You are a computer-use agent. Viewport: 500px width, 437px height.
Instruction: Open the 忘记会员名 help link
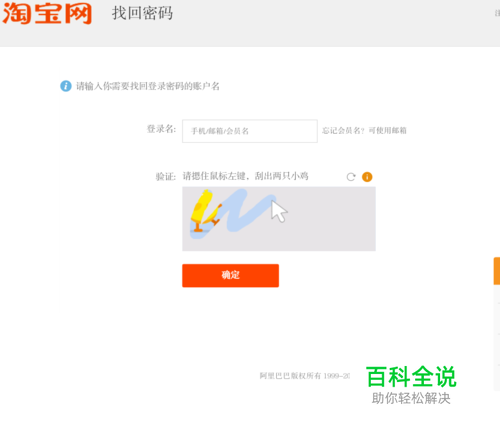pyautogui.click(x=364, y=131)
